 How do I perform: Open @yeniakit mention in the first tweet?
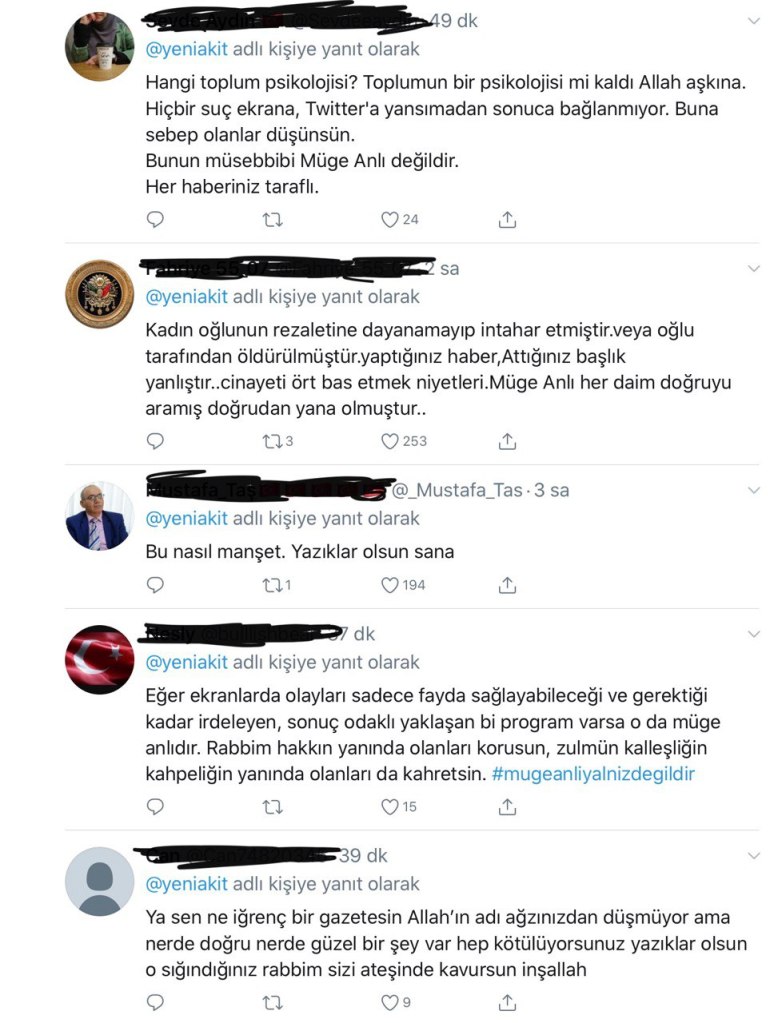click(187, 50)
